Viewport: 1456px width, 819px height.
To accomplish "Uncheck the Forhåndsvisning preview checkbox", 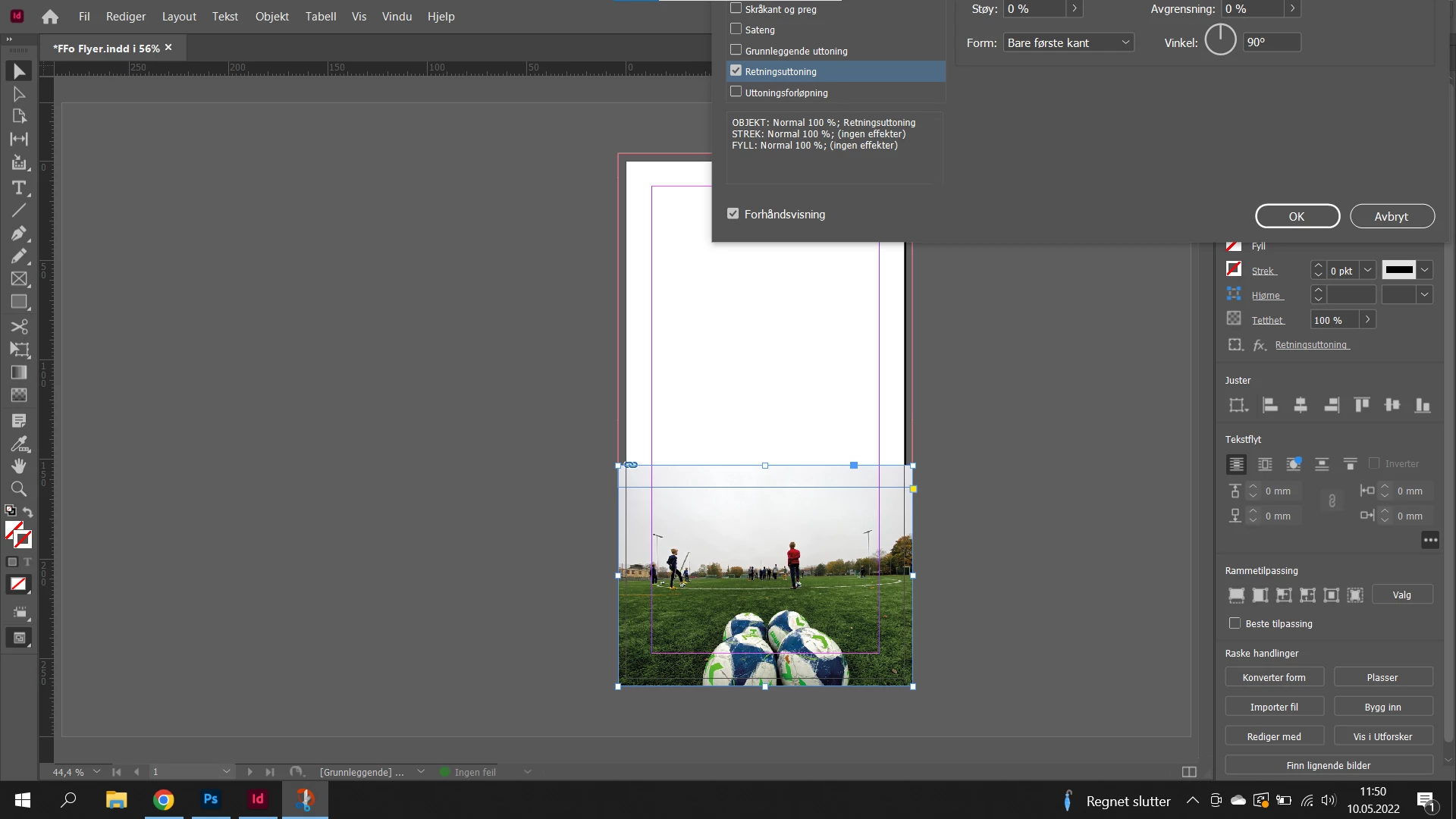I will pos(733,214).
